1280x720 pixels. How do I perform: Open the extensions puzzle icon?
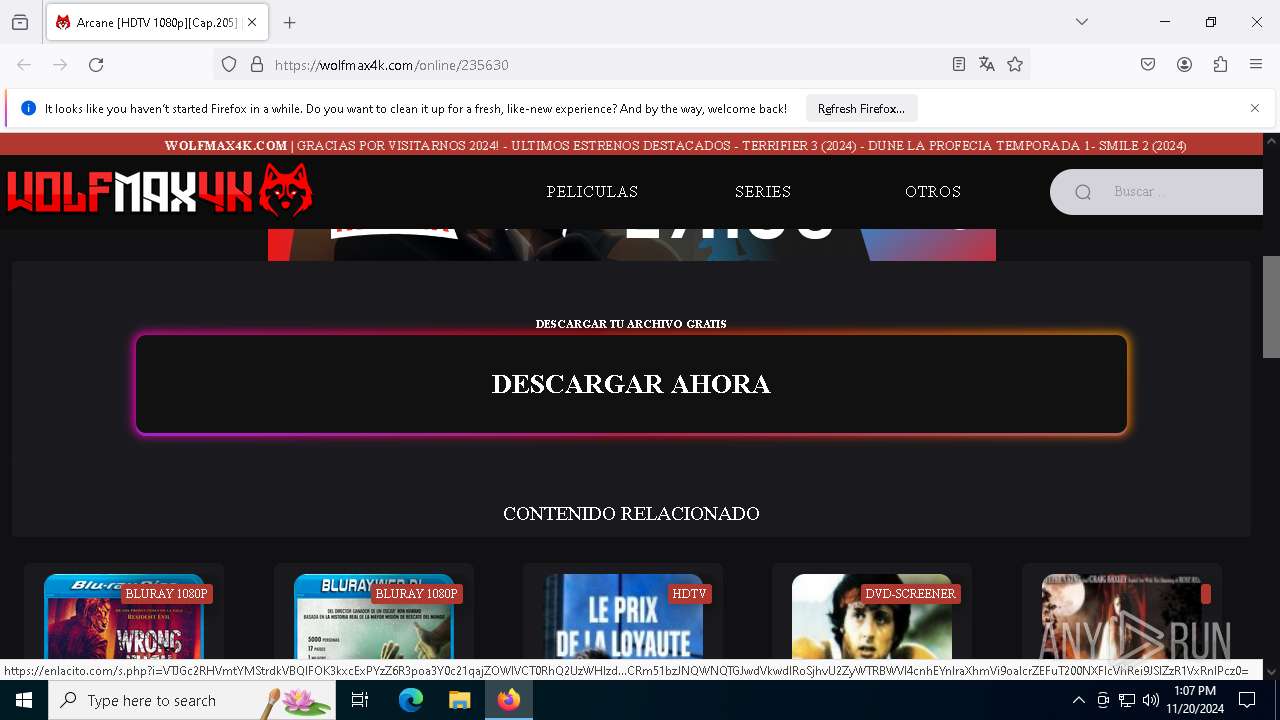click(1220, 65)
